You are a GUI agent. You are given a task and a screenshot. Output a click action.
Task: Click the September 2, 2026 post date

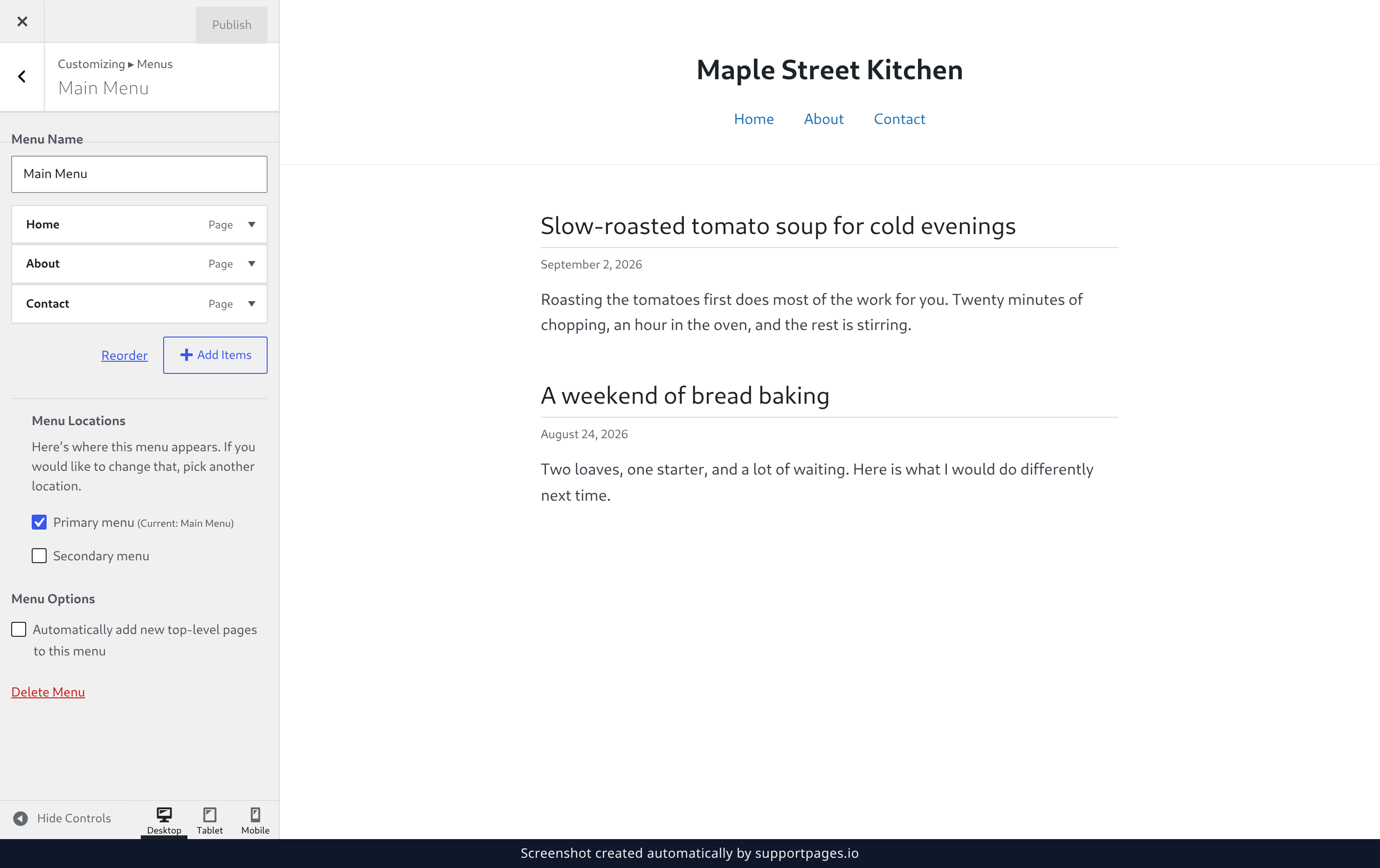[x=591, y=264]
